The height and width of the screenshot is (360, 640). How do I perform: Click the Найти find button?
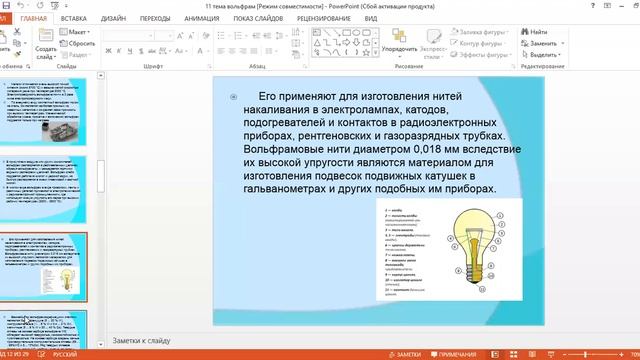(x=534, y=32)
